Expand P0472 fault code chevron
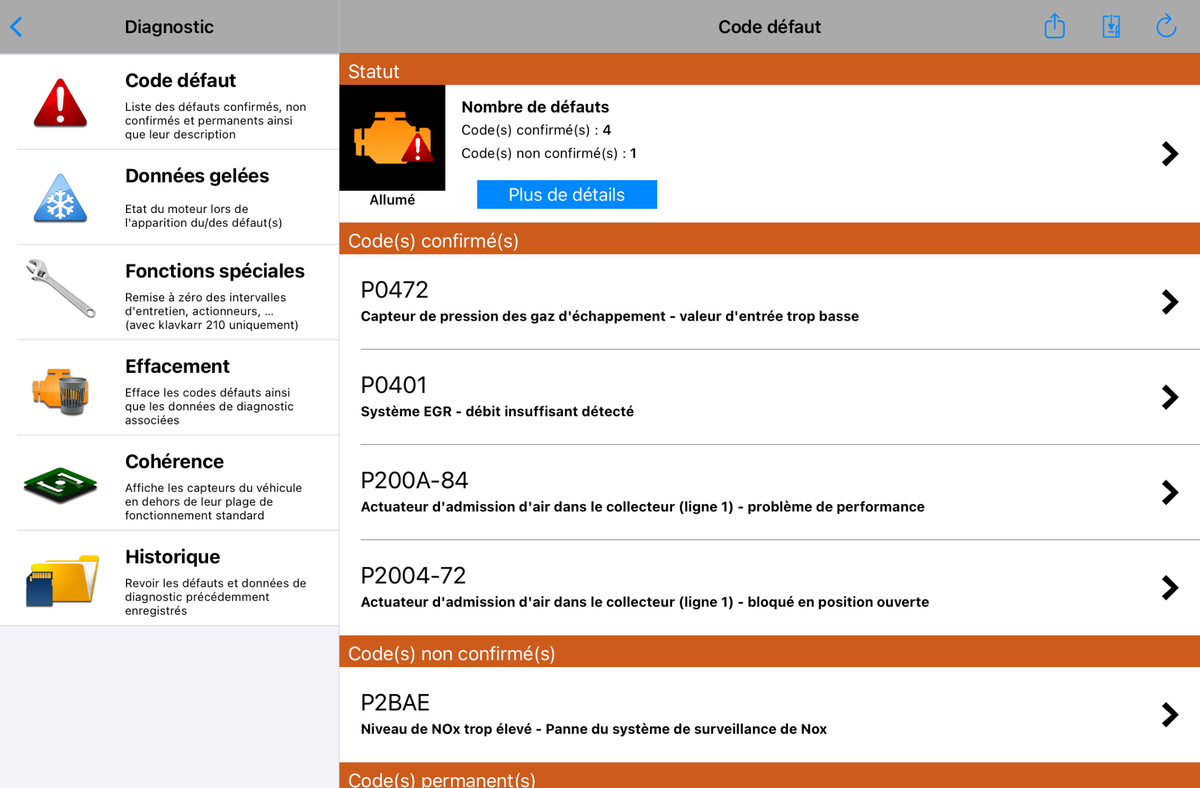The height and width of the screenshot is (788, 1200). (x=1170, y=301)
